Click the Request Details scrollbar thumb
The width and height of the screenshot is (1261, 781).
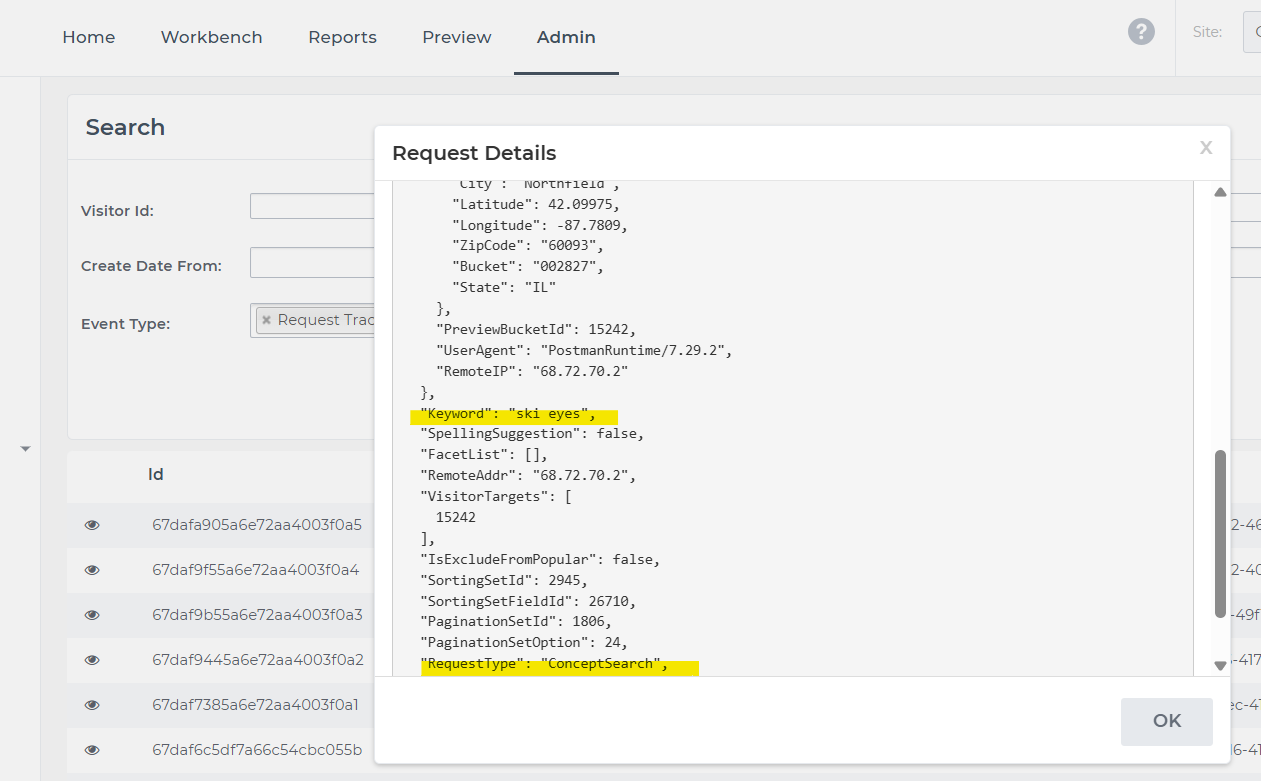coord(1220,534)
